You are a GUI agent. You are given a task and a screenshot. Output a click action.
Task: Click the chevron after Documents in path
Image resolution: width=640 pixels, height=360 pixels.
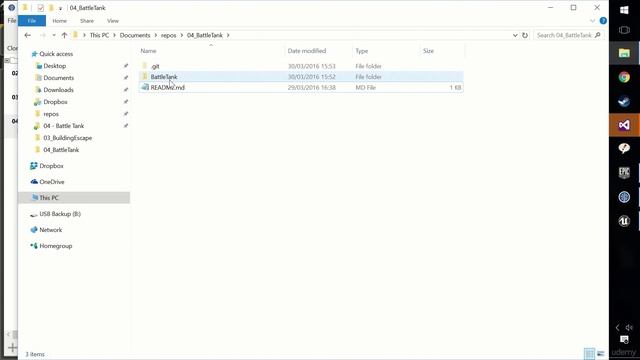(156, 35)
